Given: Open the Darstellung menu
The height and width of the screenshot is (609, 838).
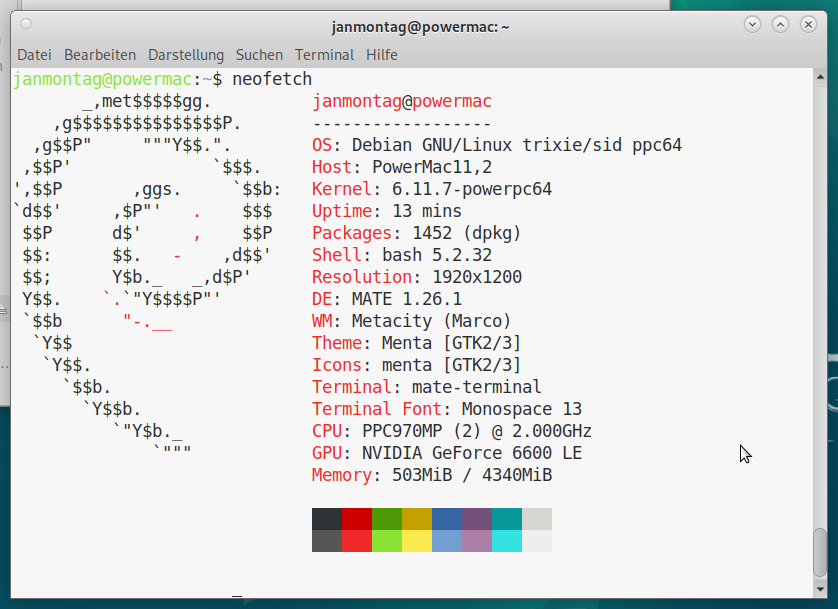Looking at the screenshot, I should pos(186,55).
